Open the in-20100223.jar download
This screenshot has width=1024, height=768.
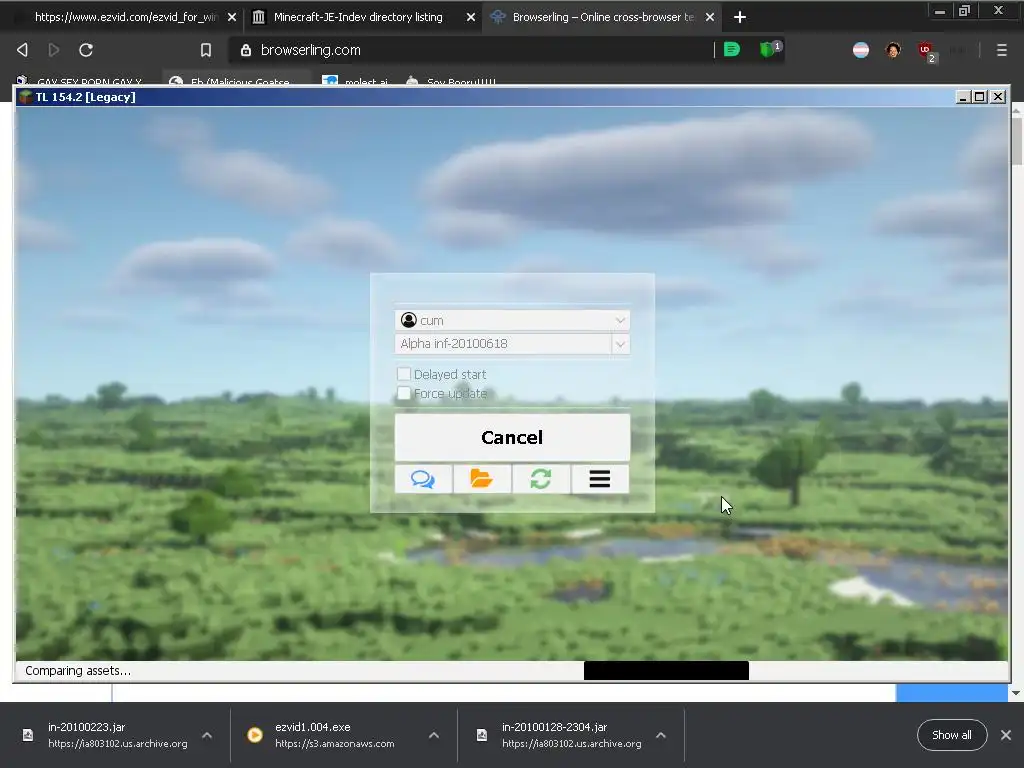(117, 735)
